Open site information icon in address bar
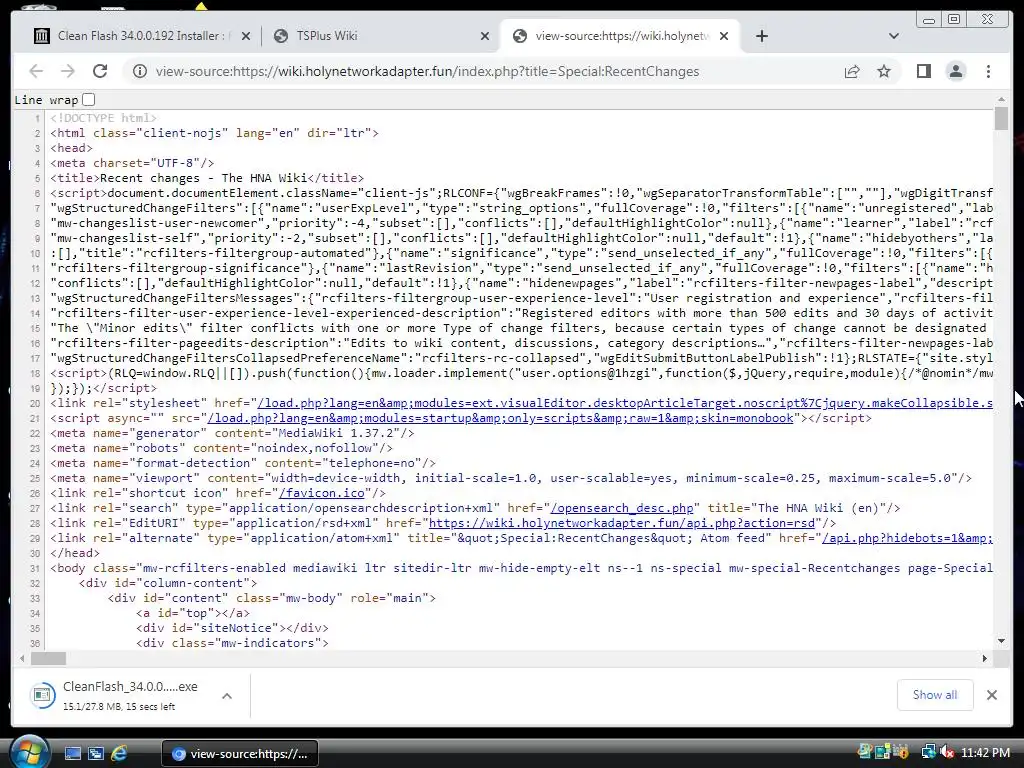The height and width of the screenshot is (768, 1024). point(140,71)
